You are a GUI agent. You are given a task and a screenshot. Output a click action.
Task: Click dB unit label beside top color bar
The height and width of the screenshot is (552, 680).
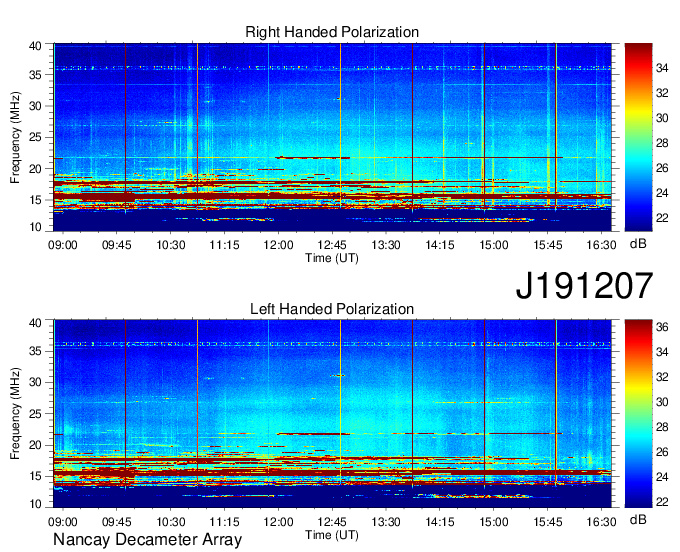tap(638, 244)
